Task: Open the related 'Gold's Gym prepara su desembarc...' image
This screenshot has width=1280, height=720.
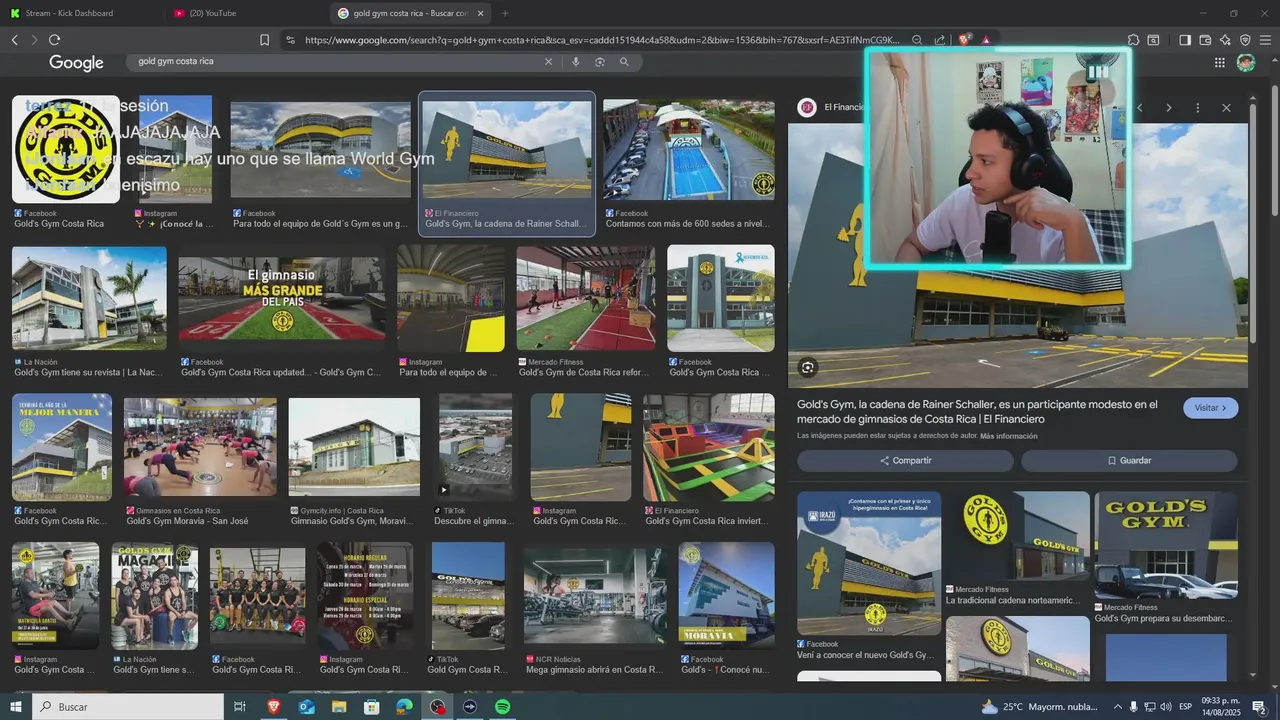Action: click(x=1166, y=545)
